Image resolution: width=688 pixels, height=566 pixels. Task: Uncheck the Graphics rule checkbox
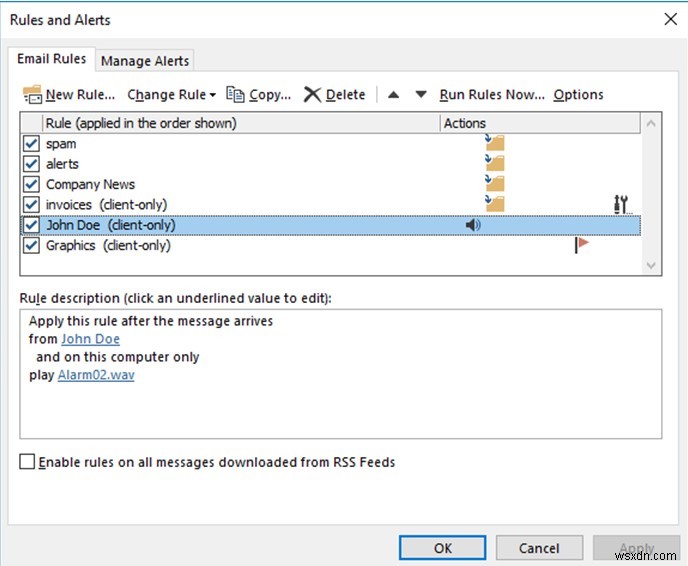pyautogui.click(x=31, y=245)
